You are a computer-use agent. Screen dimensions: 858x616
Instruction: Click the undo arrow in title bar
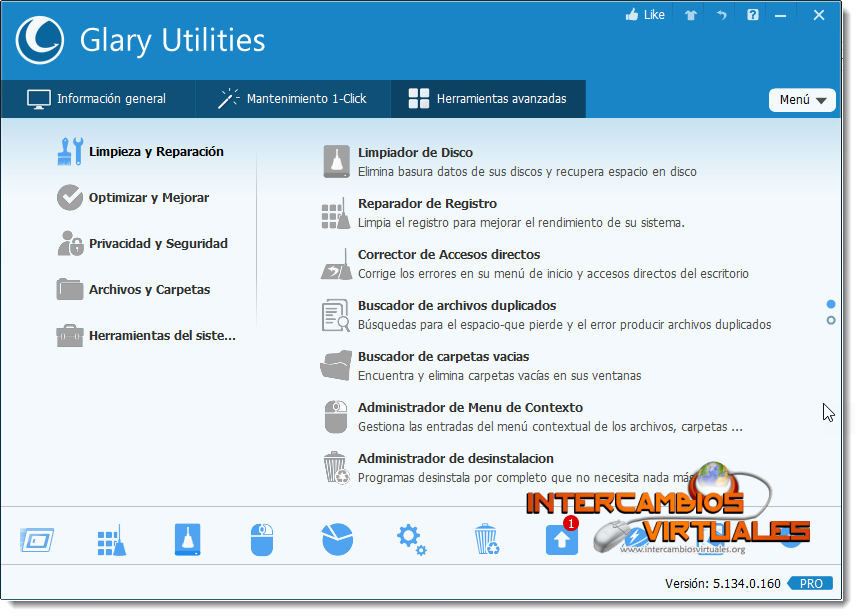pyautogui.click(x=722, y=15)
